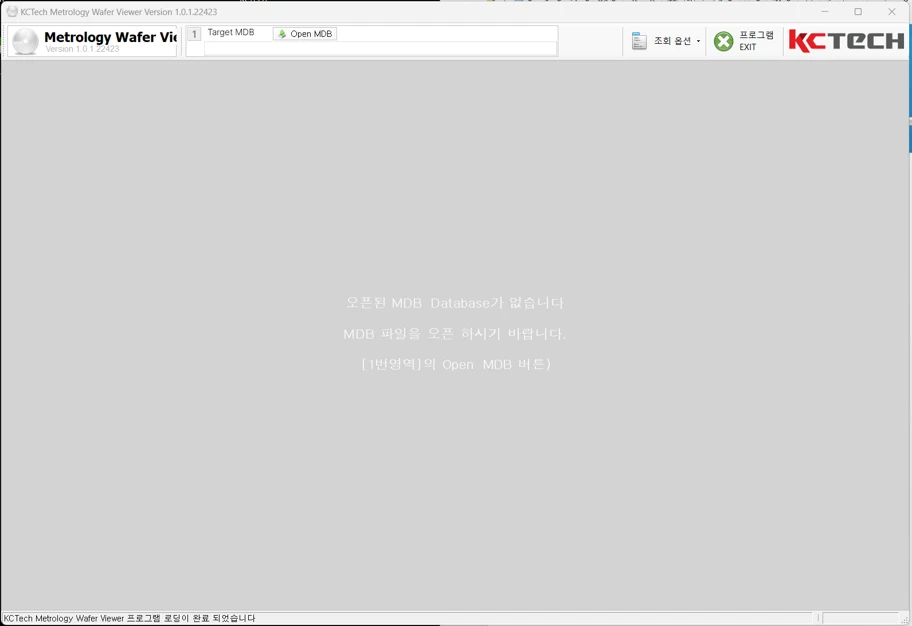The height and width of the screenshot is (626, 912).
Task: Click the Open MDB button
Action: 305,34
